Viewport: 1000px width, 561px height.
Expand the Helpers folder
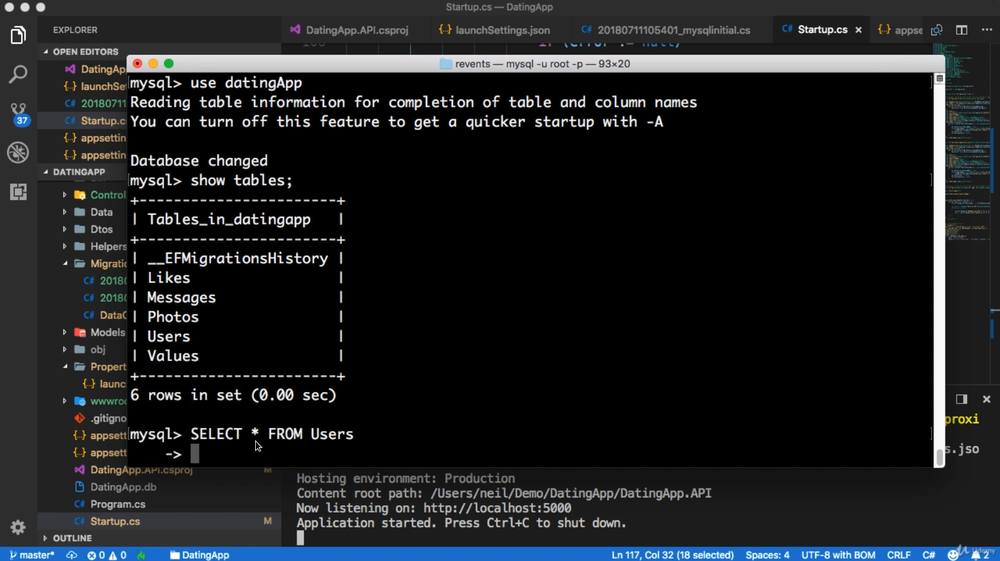point(96,247)
